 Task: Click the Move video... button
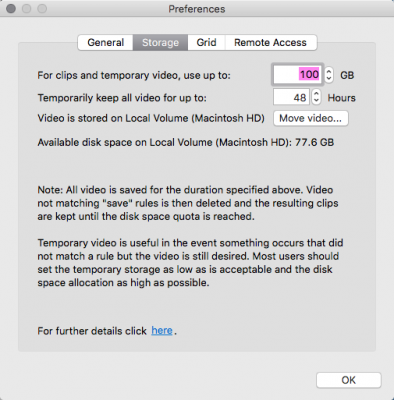click(311, 118)
